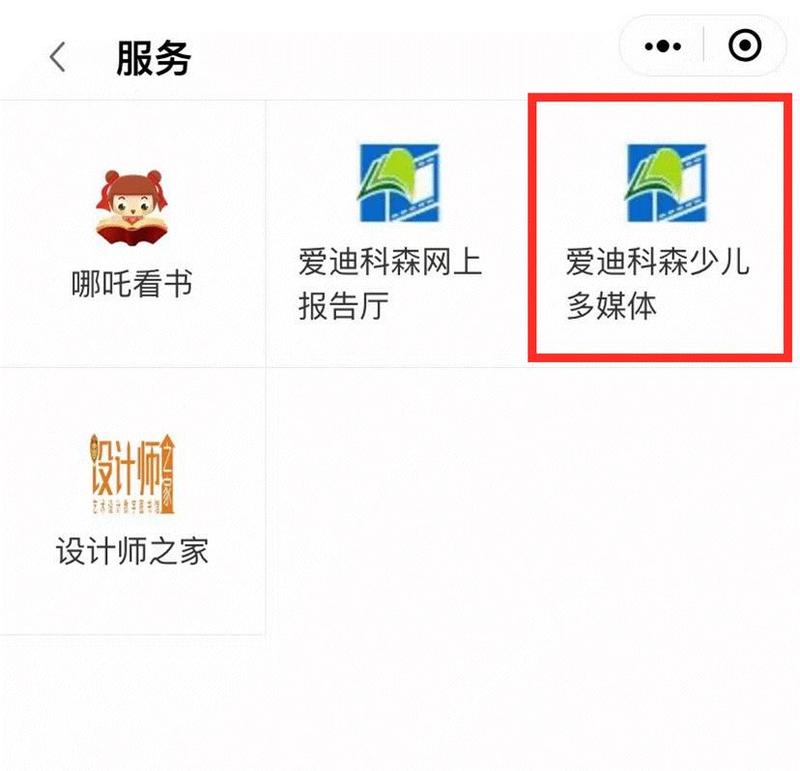This screenshot has width=800, height=771.
Task: Click the empty grid cell beside 设计师之家
Action: pos(399,501)
